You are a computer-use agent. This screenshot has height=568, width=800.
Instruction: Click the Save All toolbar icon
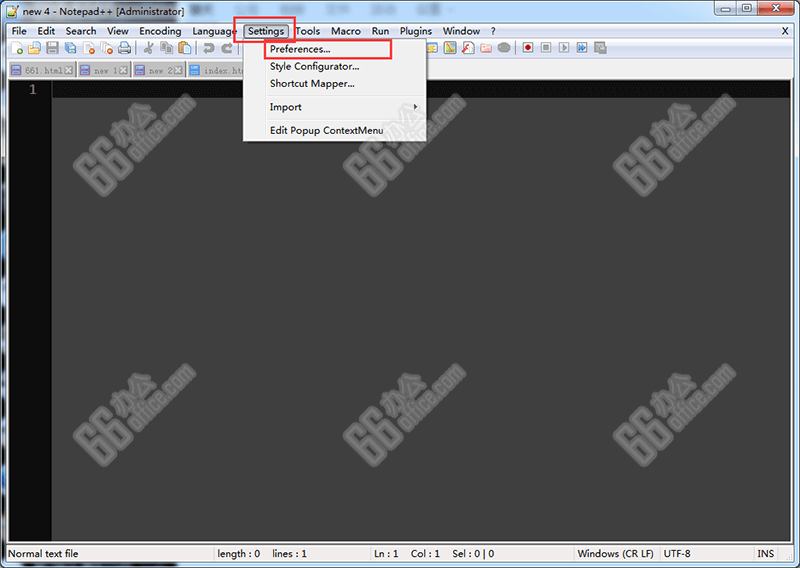pyautogui.click(x=70, y=48)
